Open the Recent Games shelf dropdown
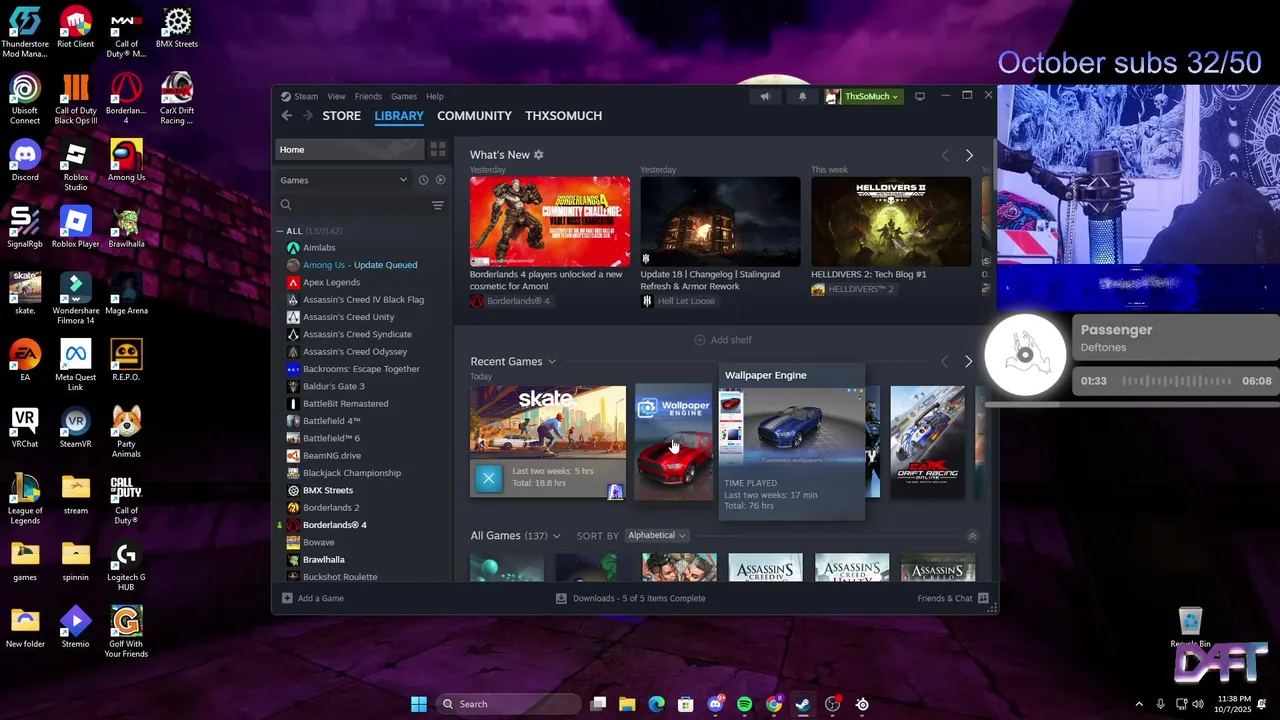Viewport: 1280px width, 720px height. click(x=551, y=362)
